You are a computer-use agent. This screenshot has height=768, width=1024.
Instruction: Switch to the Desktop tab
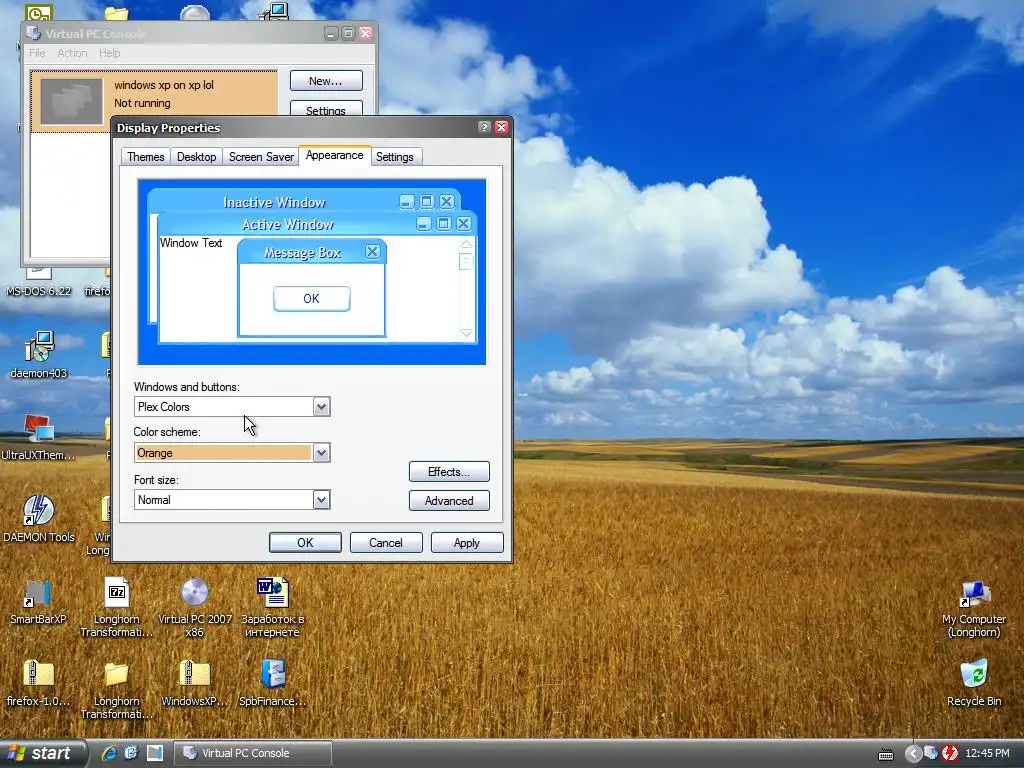click(196, 157)
